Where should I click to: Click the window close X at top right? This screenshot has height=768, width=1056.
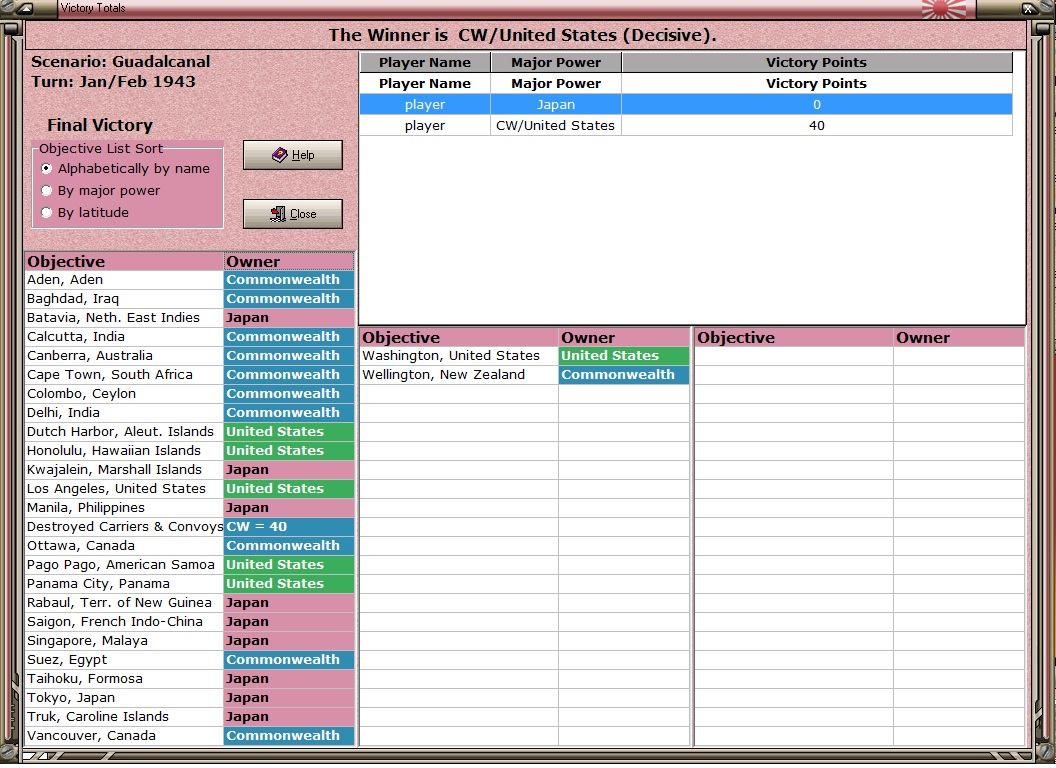[x=1028, y=9]
